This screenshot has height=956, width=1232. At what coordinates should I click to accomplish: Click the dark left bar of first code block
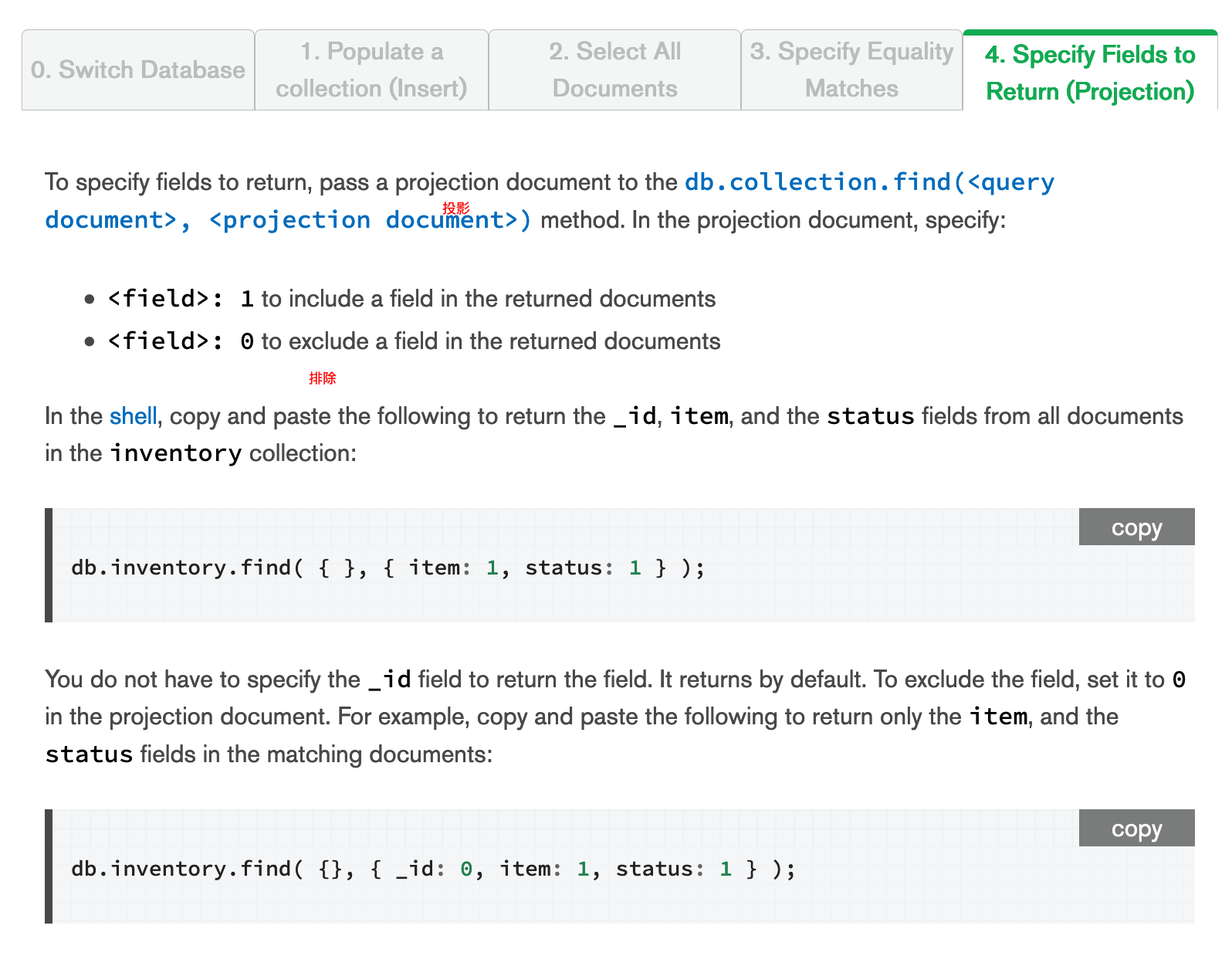(x=49, y=565)
